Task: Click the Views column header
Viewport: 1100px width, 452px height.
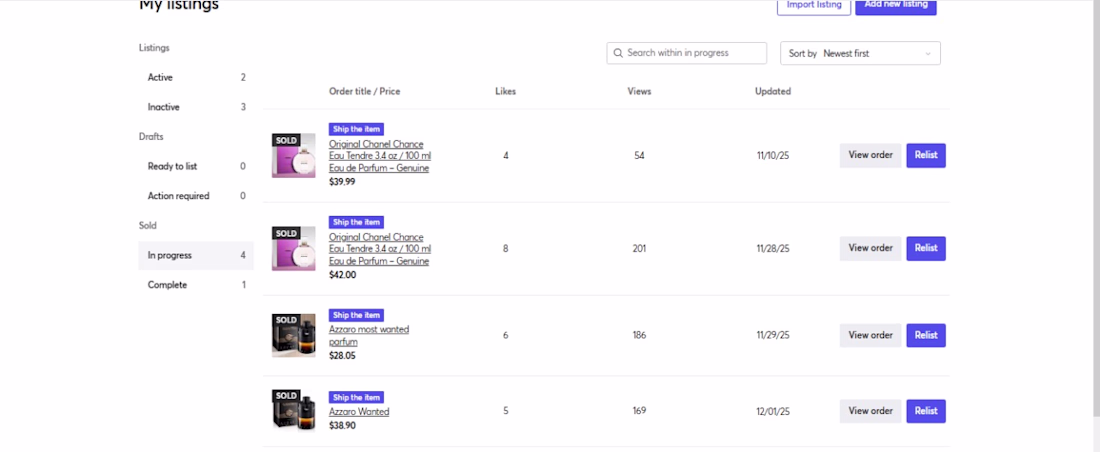Action: [x=639, y=91]
